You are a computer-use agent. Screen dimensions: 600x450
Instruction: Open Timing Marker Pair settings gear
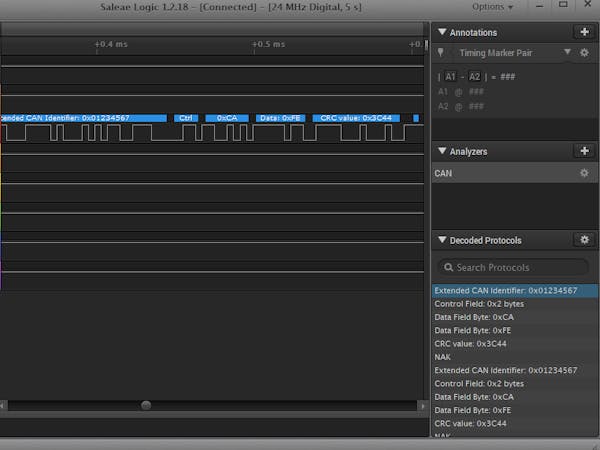click(x=584, y=52)
